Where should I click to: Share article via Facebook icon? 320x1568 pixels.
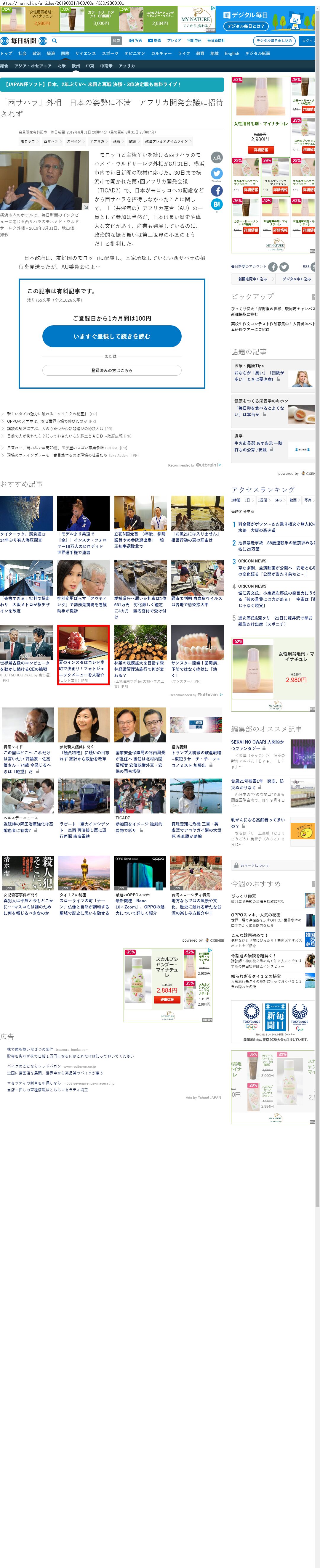[x=216, y=190]
